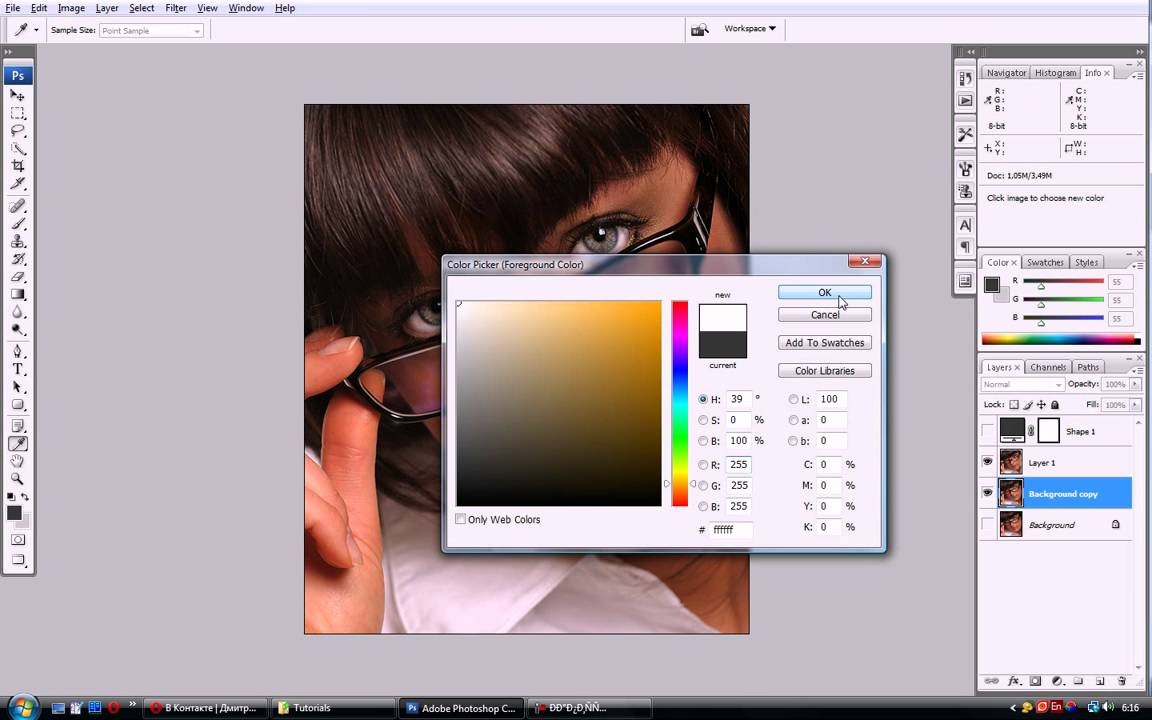Open the Info panel options menu
Image resolution: width=1152 pixels, height=720 pixels.
click(1137, 76)
